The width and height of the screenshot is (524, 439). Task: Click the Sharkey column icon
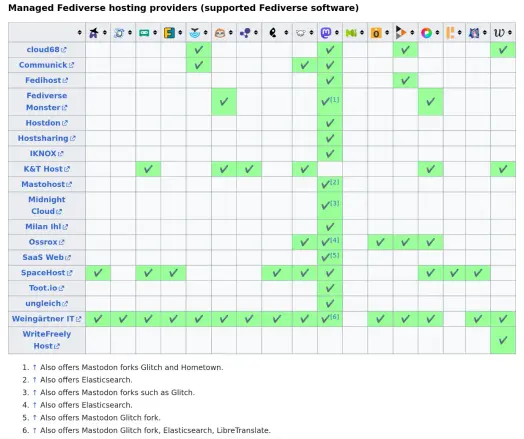coord(474,33)
